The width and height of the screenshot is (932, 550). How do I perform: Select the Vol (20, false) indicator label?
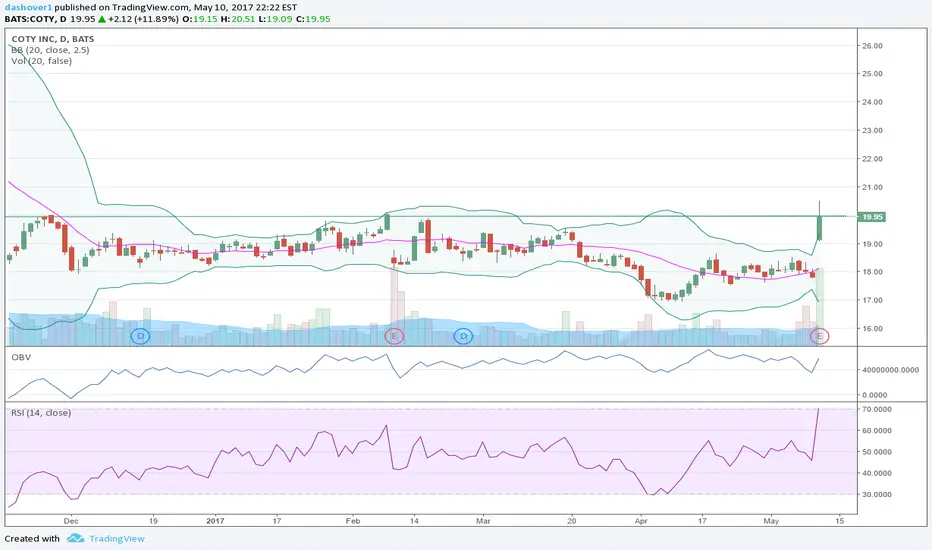(42, 61)
